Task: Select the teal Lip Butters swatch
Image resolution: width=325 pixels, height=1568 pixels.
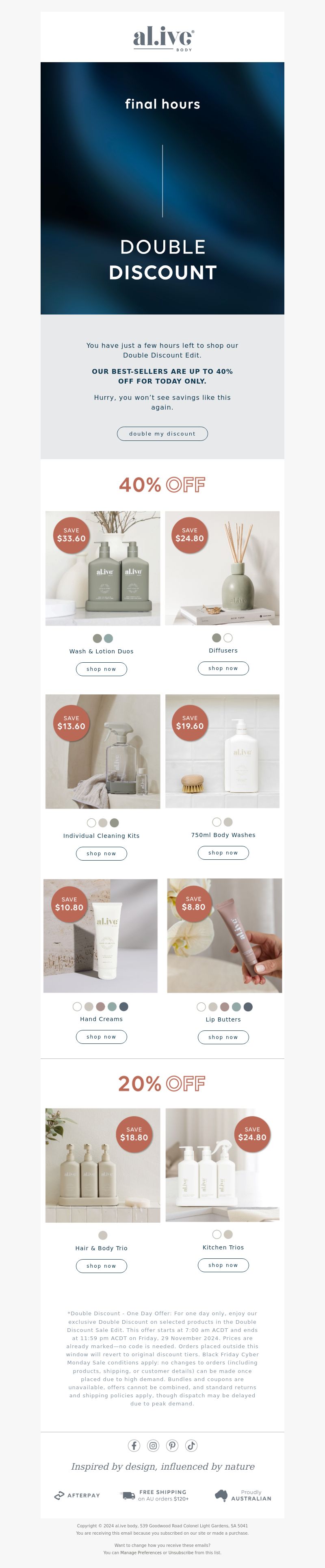Action: (x=236, y=1007)
